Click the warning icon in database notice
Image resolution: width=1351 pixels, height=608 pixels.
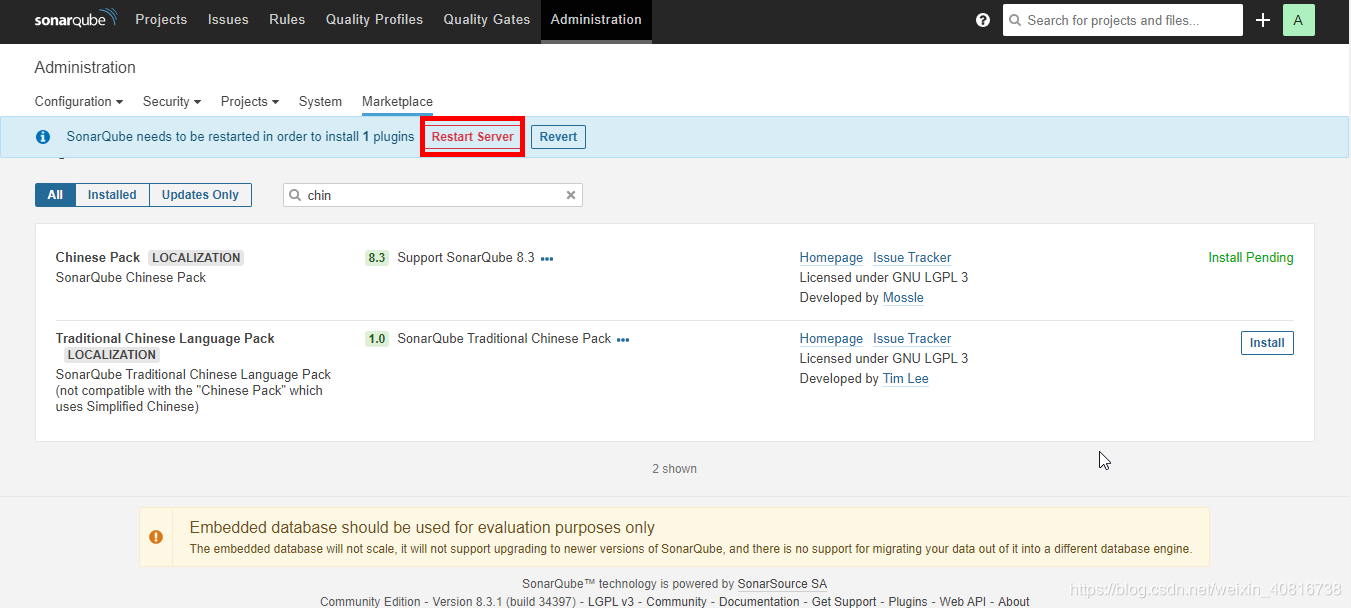click(156, 537)
